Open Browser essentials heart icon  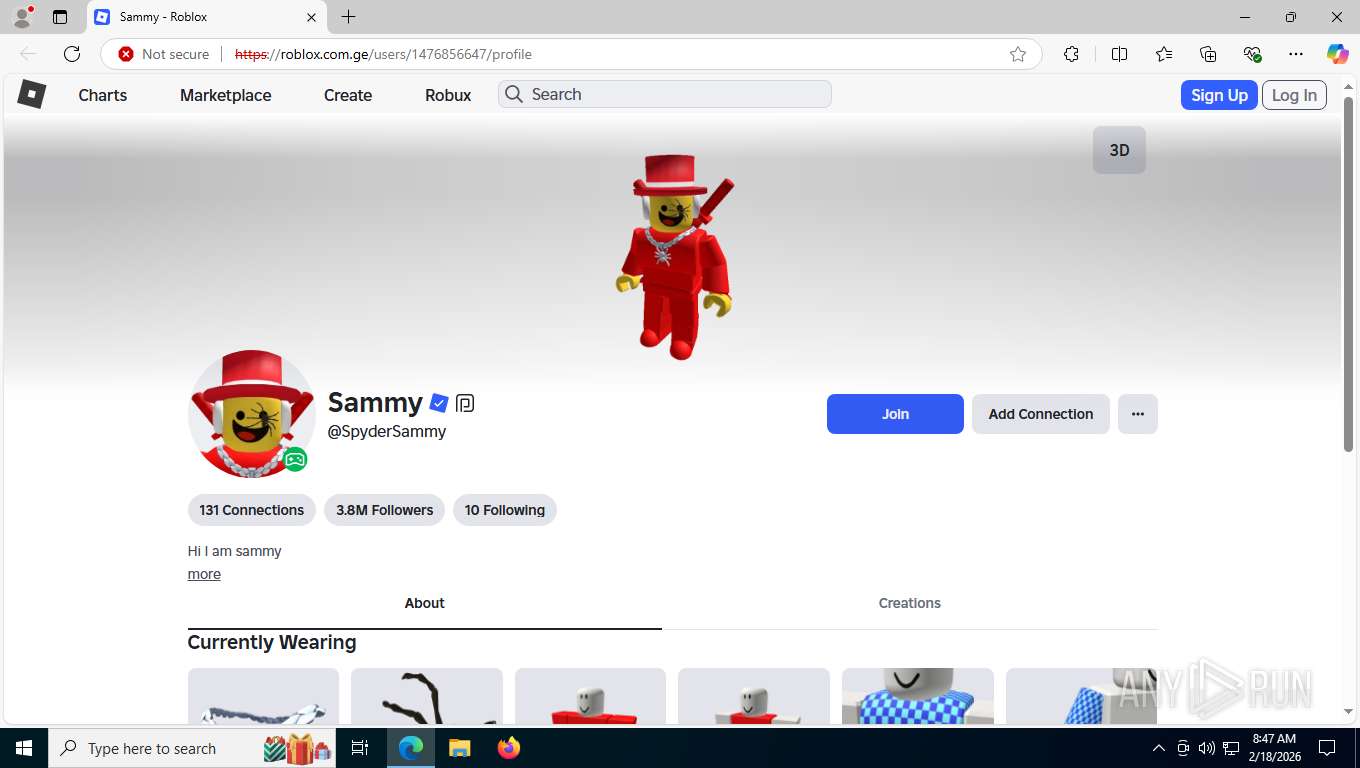[x=1252, y=54]
